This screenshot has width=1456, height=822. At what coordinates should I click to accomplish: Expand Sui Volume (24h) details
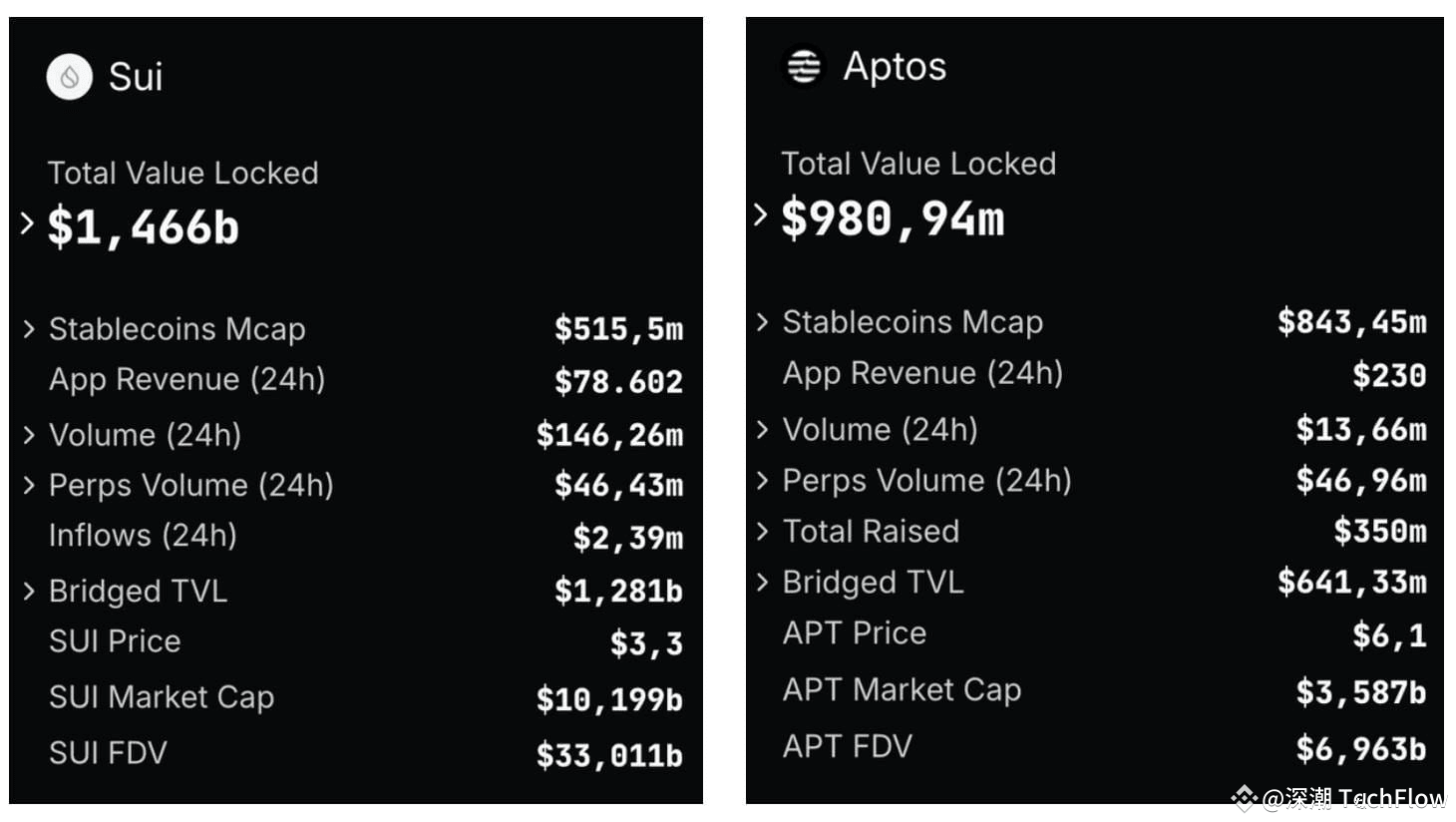pos(29,435)
